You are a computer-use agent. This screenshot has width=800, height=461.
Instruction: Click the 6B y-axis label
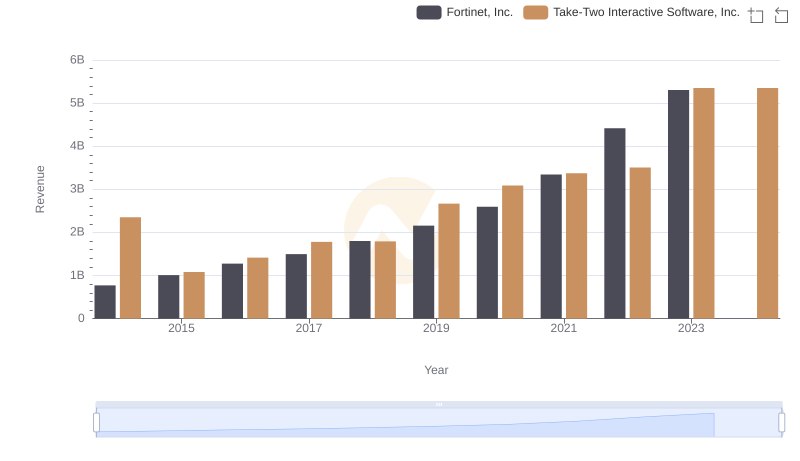pos(77,60)
